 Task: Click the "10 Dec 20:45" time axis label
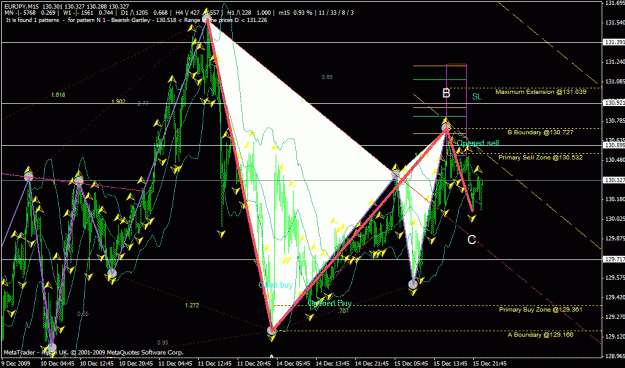pos(136,364)
